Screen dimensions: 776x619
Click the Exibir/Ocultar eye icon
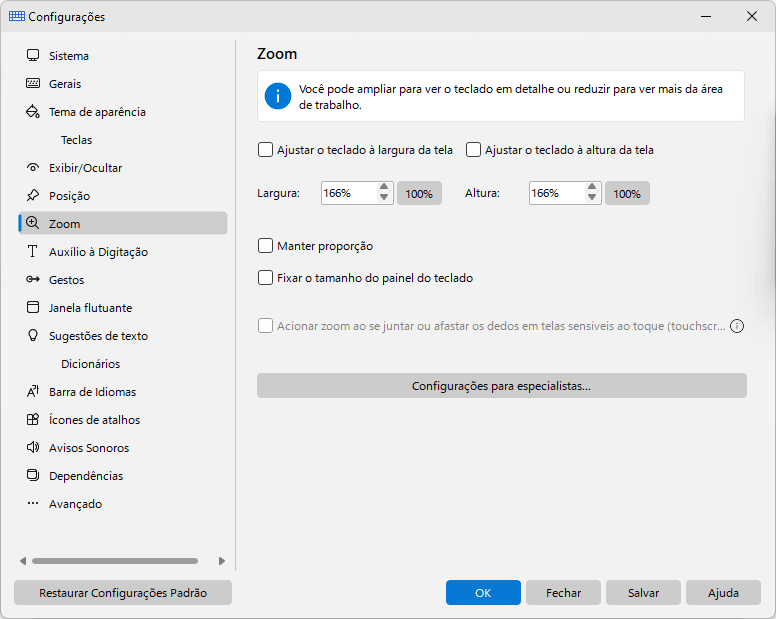pos(33,167)
